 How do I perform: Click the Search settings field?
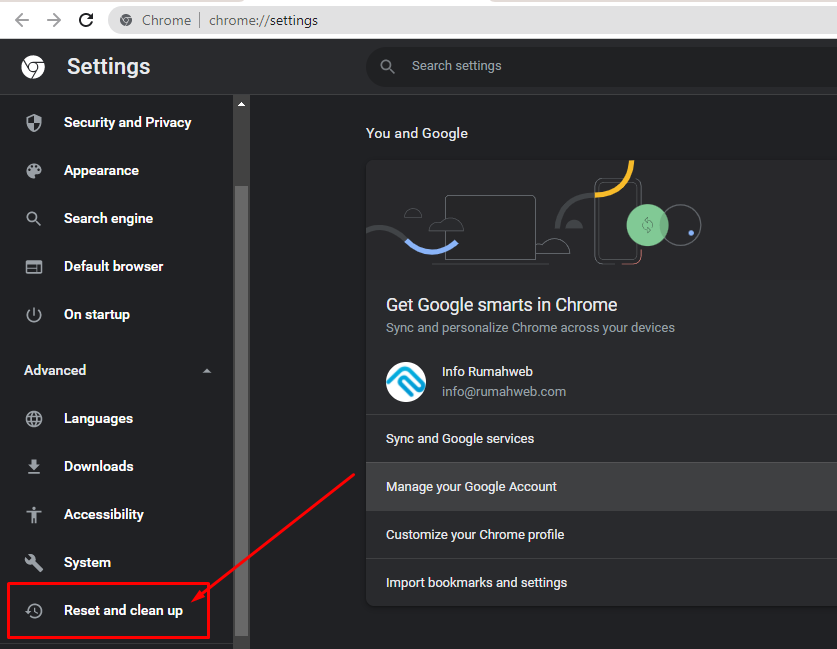601,66
